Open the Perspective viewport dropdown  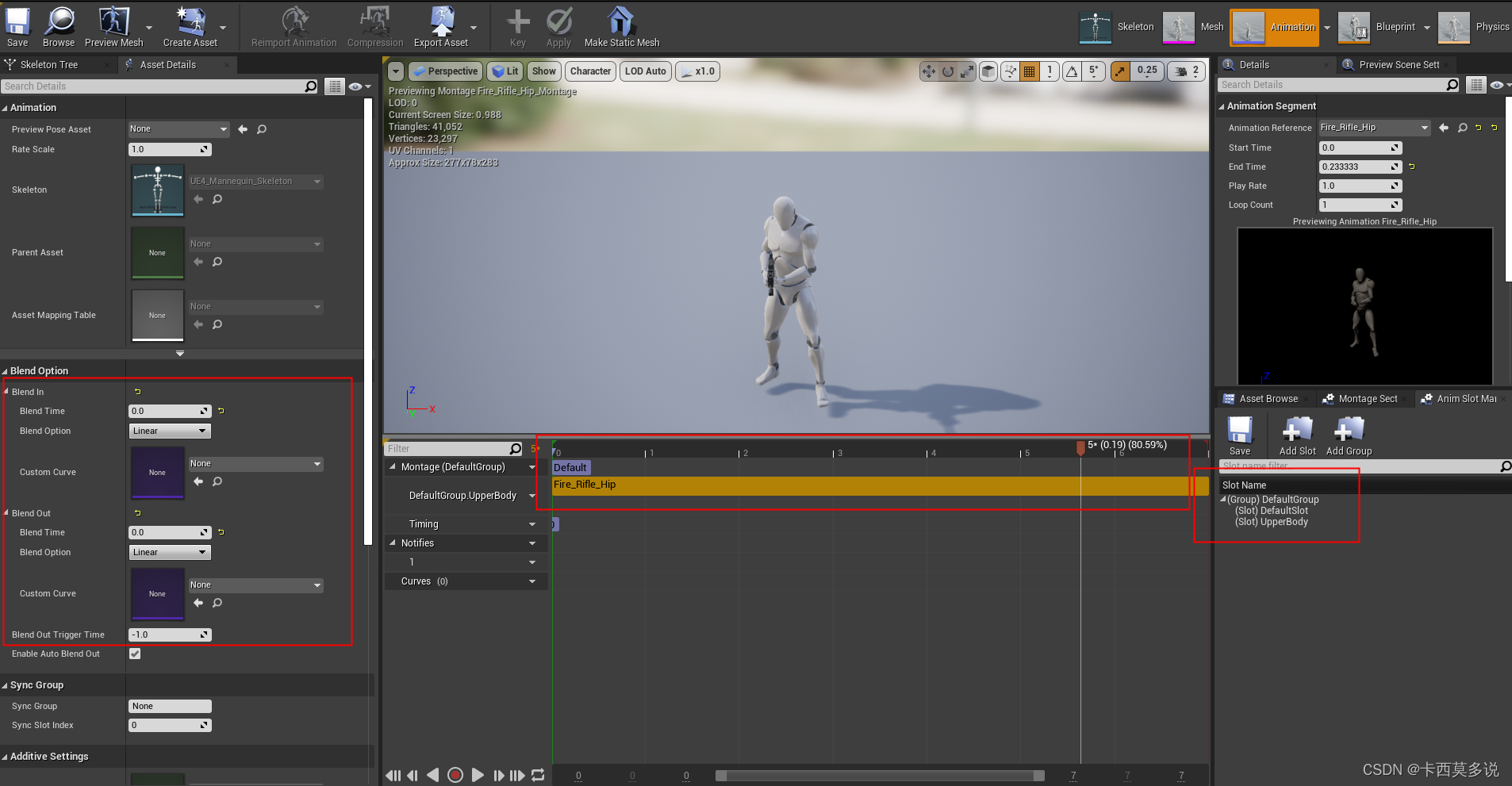pos(445,71)
